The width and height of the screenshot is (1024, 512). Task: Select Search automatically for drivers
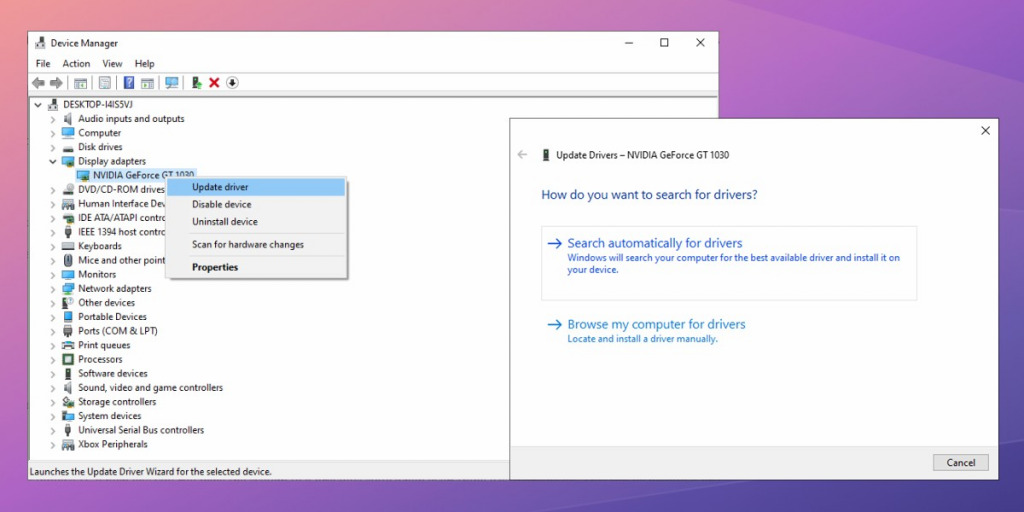[729, 263]
